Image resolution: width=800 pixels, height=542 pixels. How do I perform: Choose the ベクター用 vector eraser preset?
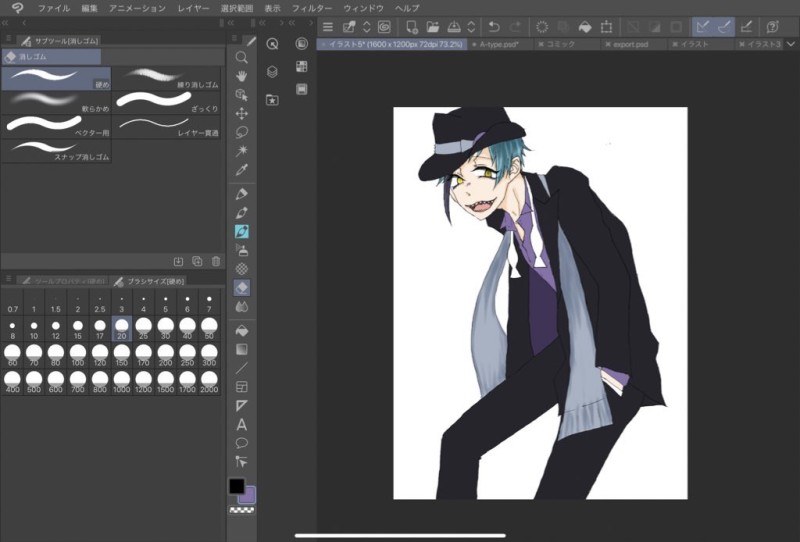click(x=56, y=126)
